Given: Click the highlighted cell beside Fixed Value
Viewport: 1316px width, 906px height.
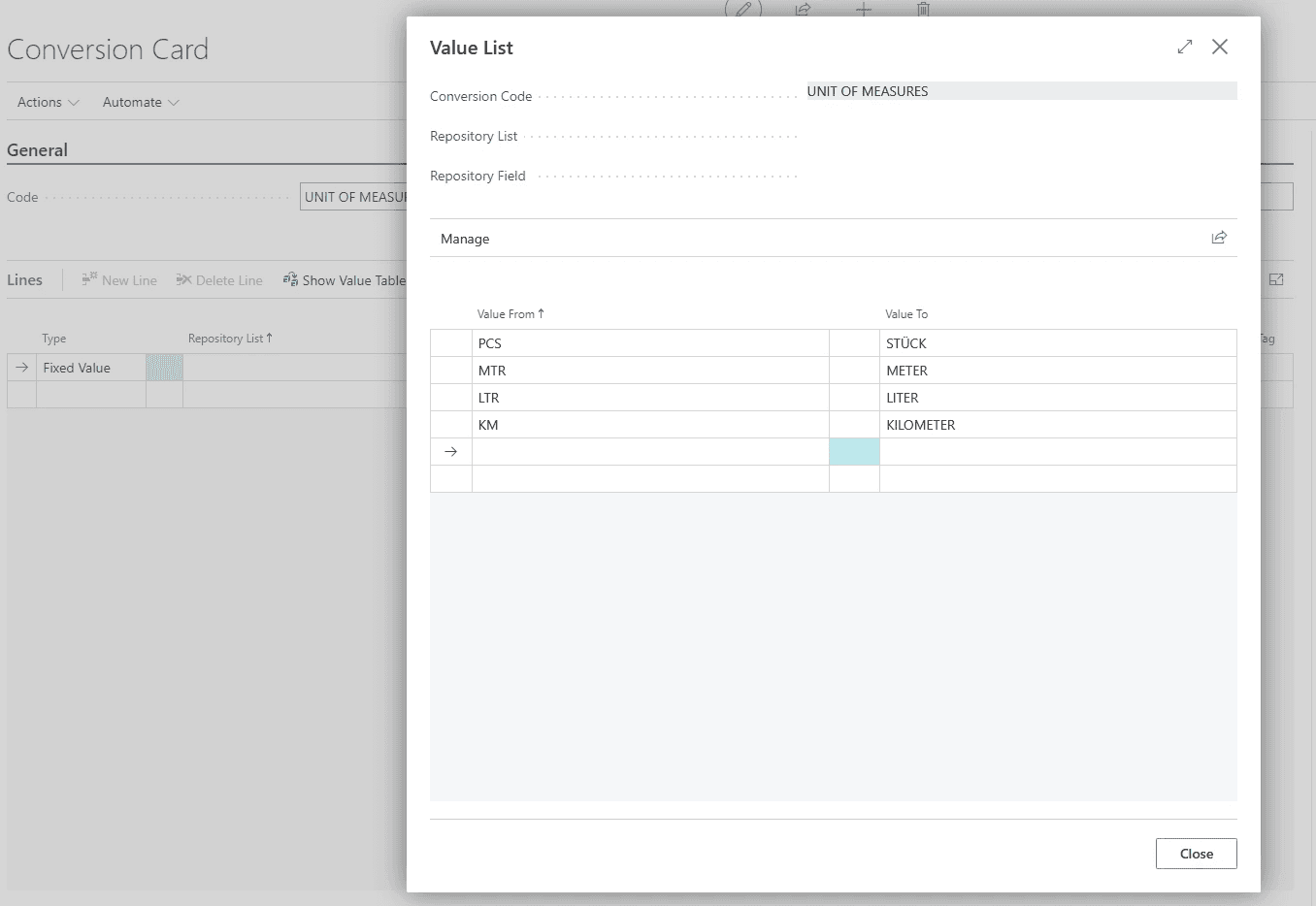Looking at the screenshot, I should click(x=164, y=368).
